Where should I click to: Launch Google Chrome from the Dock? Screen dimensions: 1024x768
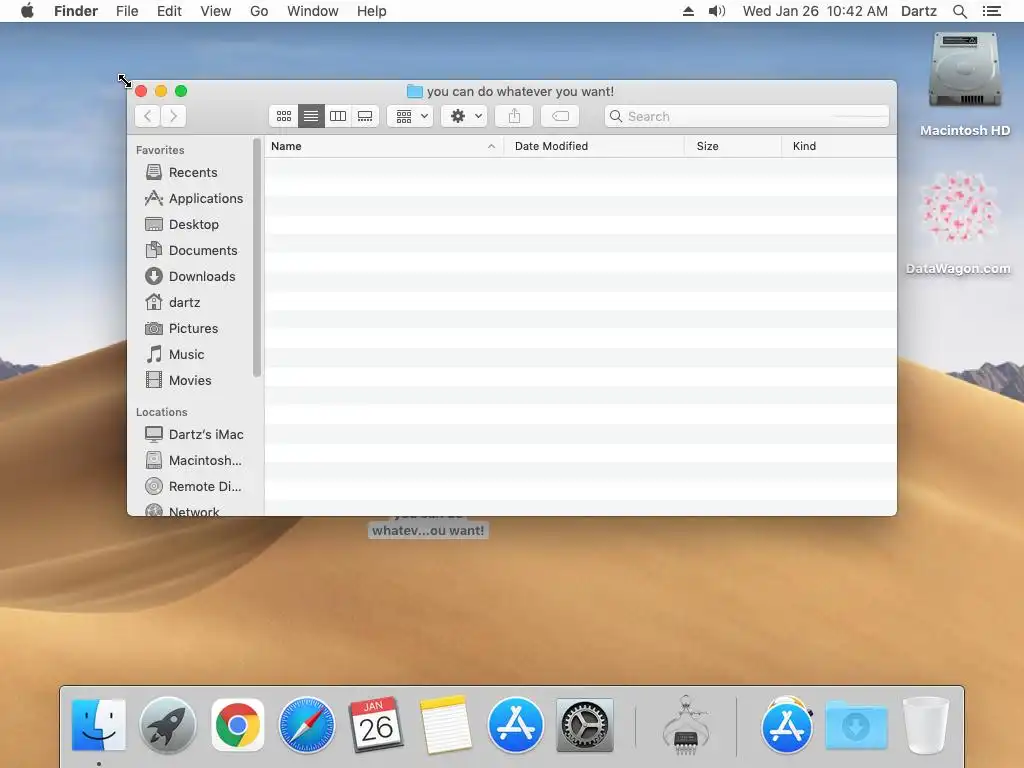point(238,725)
